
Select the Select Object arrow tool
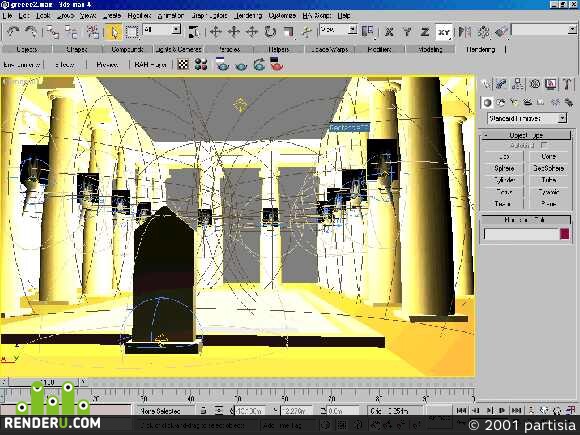(x=113, y=32)
